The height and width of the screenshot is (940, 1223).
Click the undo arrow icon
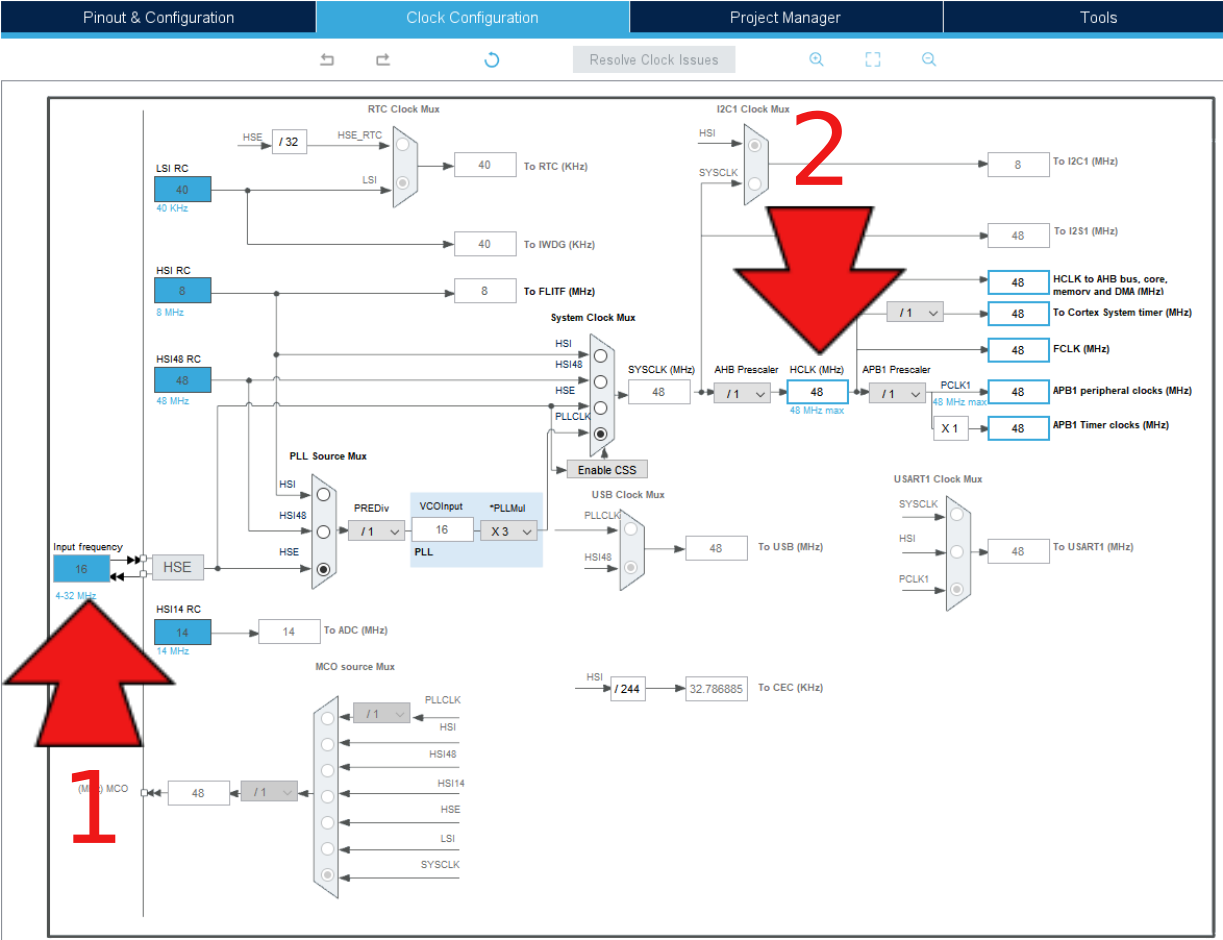[327, 60]
